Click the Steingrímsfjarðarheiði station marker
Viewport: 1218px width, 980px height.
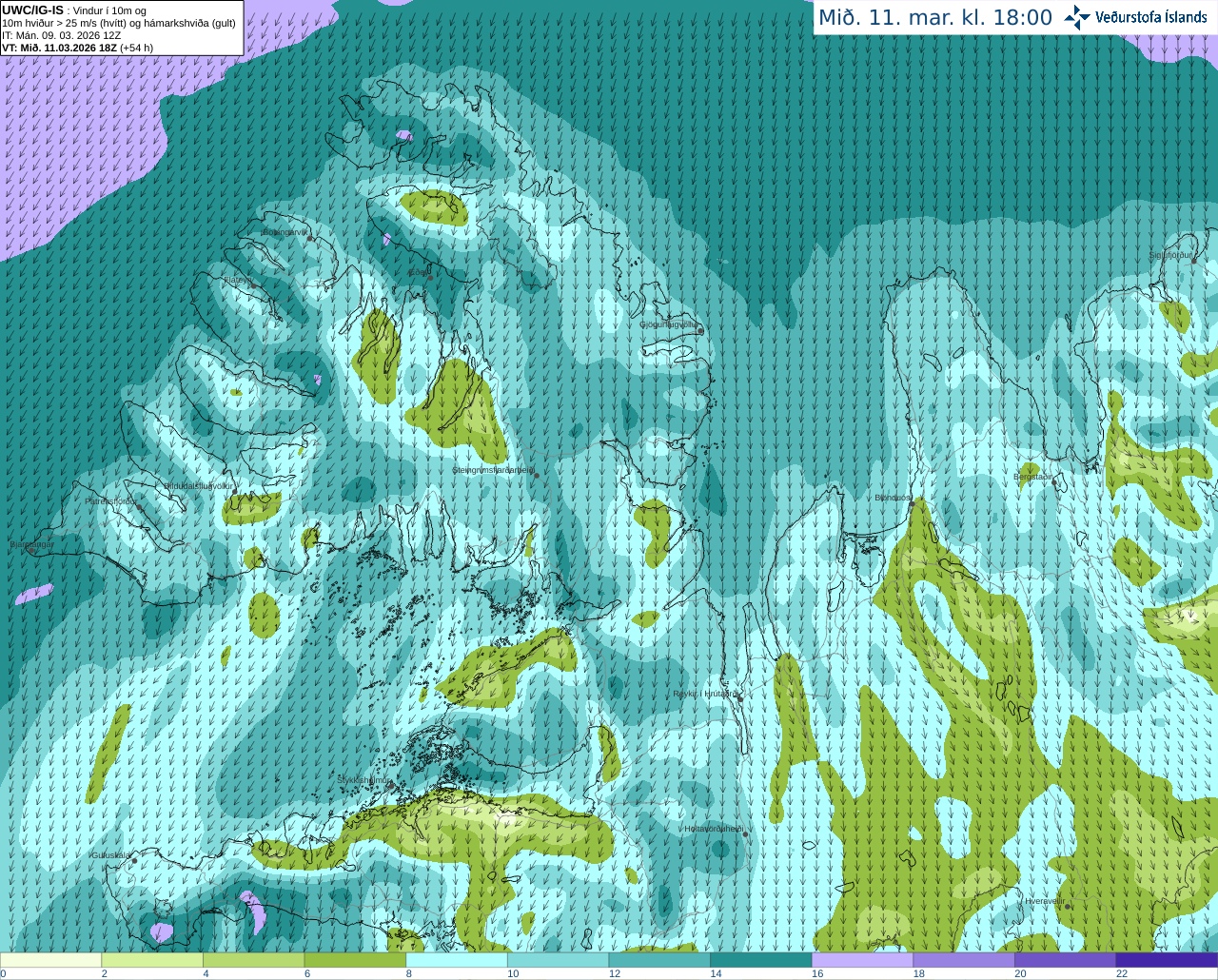(536, 475)
